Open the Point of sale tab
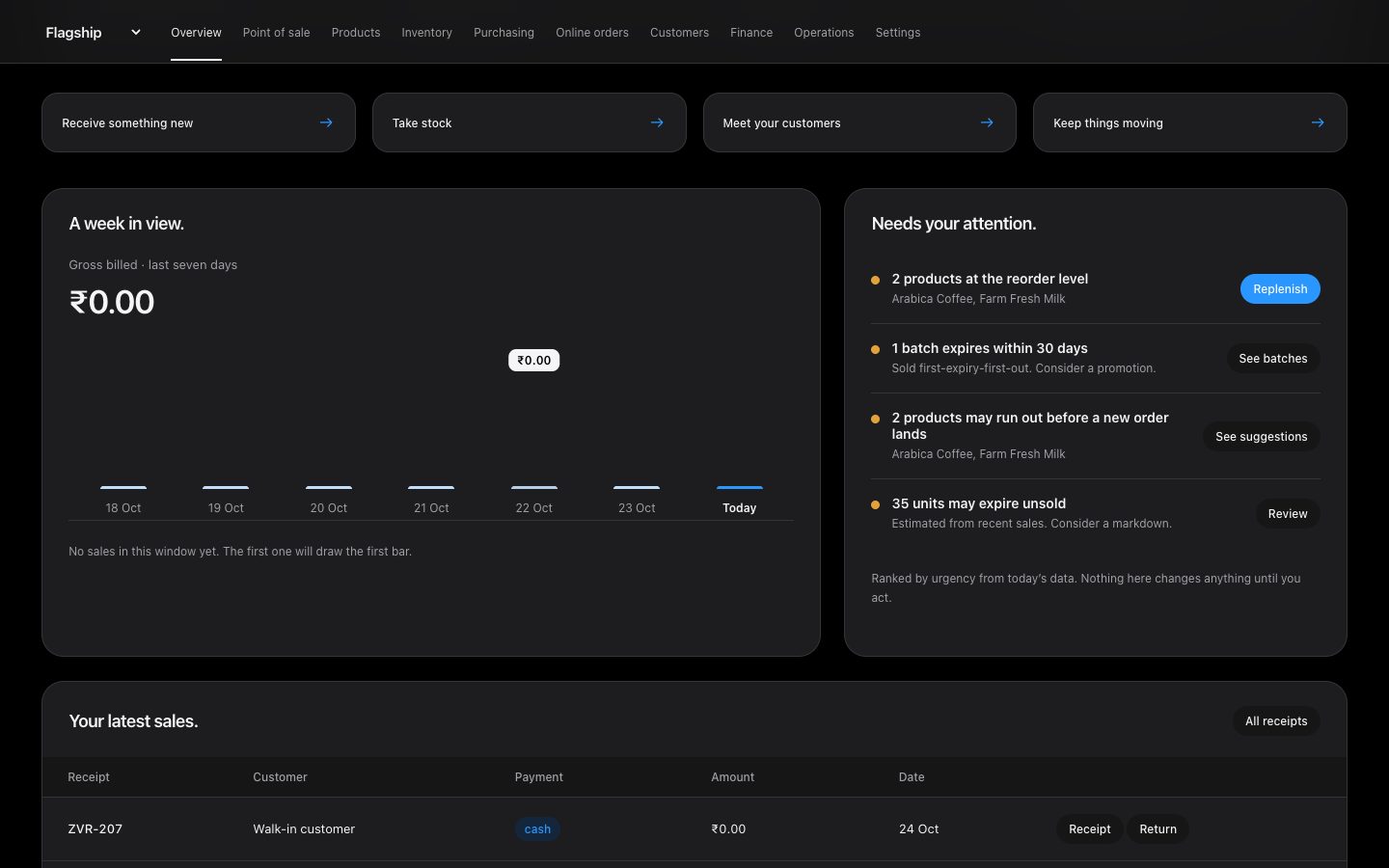Screen dimensions: 1389x868 coord(276,32)
